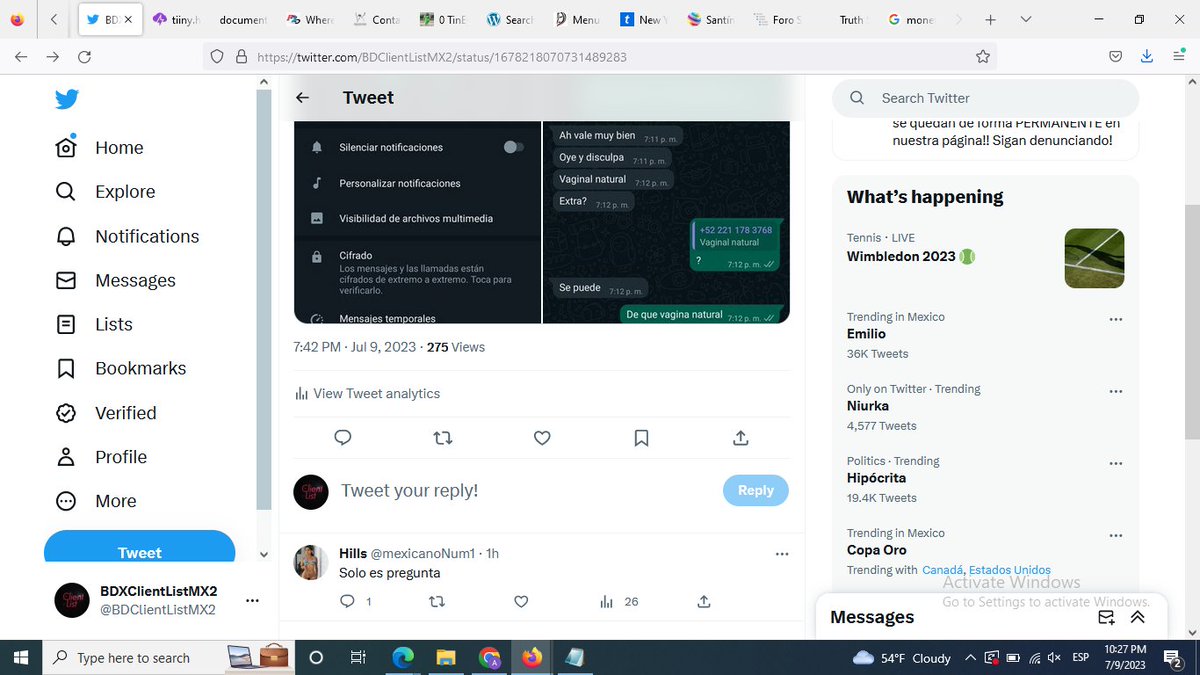
Task: Open Microsoft Edge from taskbar
Action: point(402,657)
